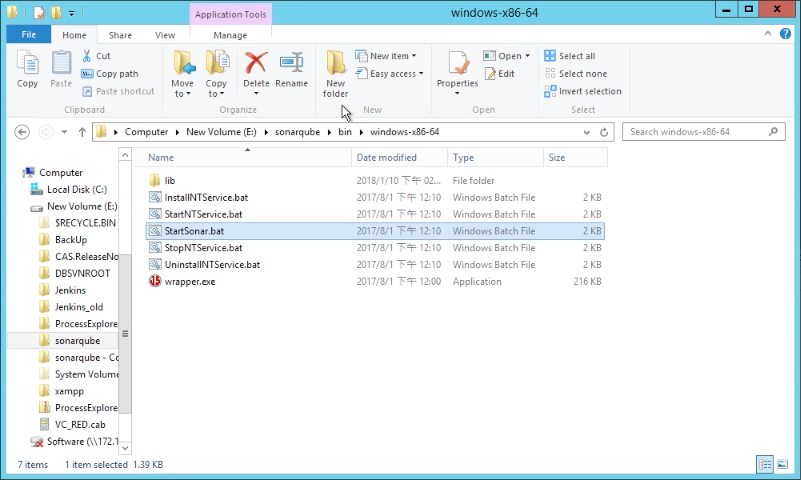801x480 pixels.
Task: Select InstallNTService.bat file
Action: point(375,197)
